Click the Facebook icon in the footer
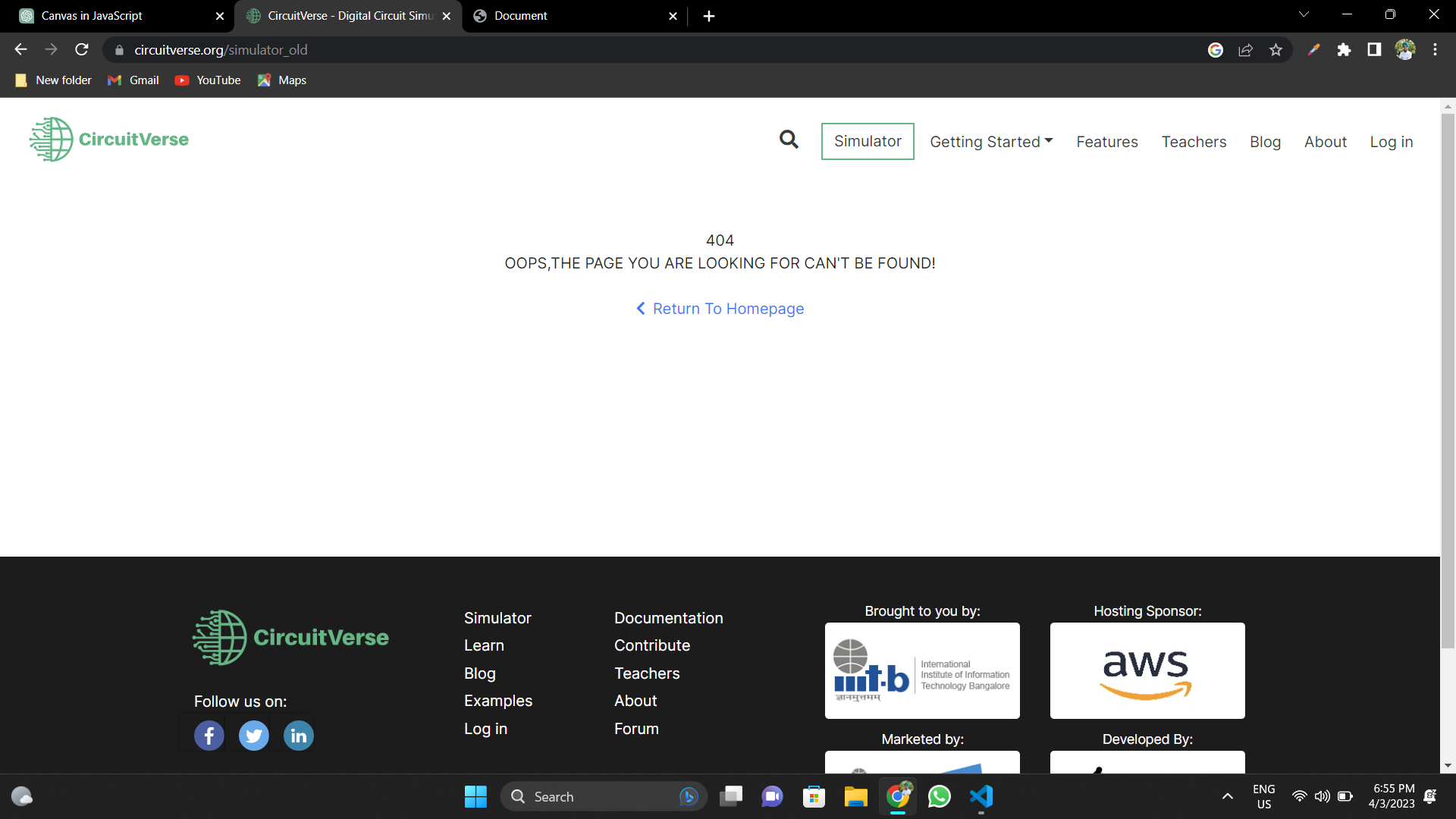The width and height of the screenshot is (1456, 819). tap(209, 735)
